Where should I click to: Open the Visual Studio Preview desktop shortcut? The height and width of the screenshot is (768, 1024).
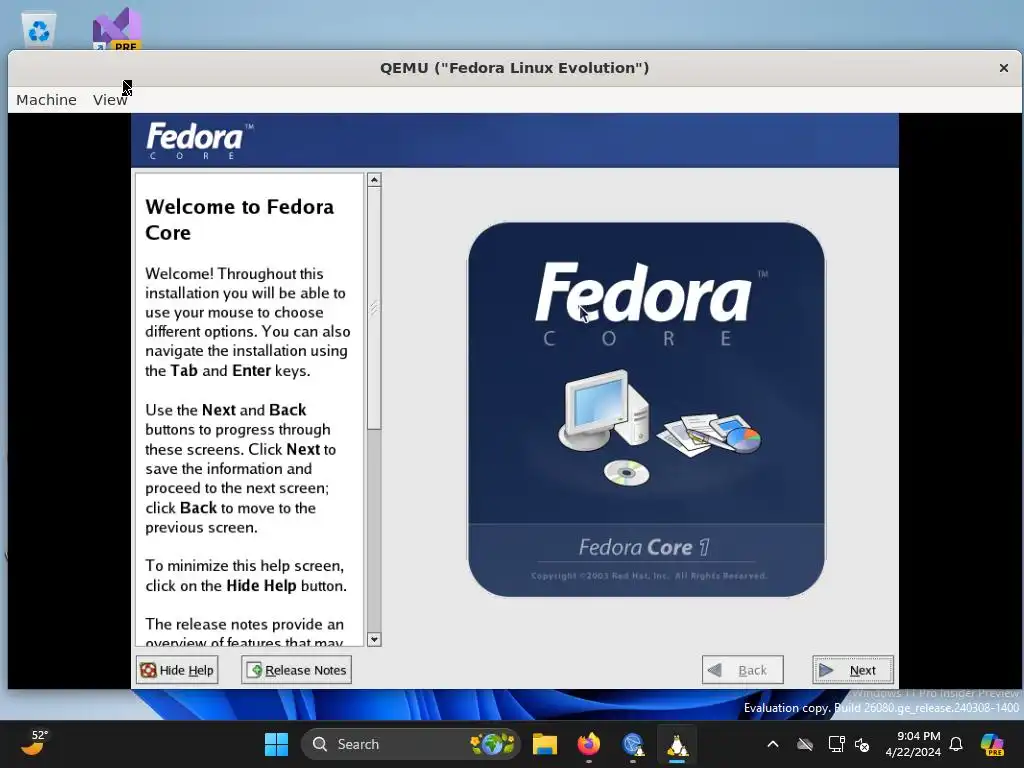118,29
